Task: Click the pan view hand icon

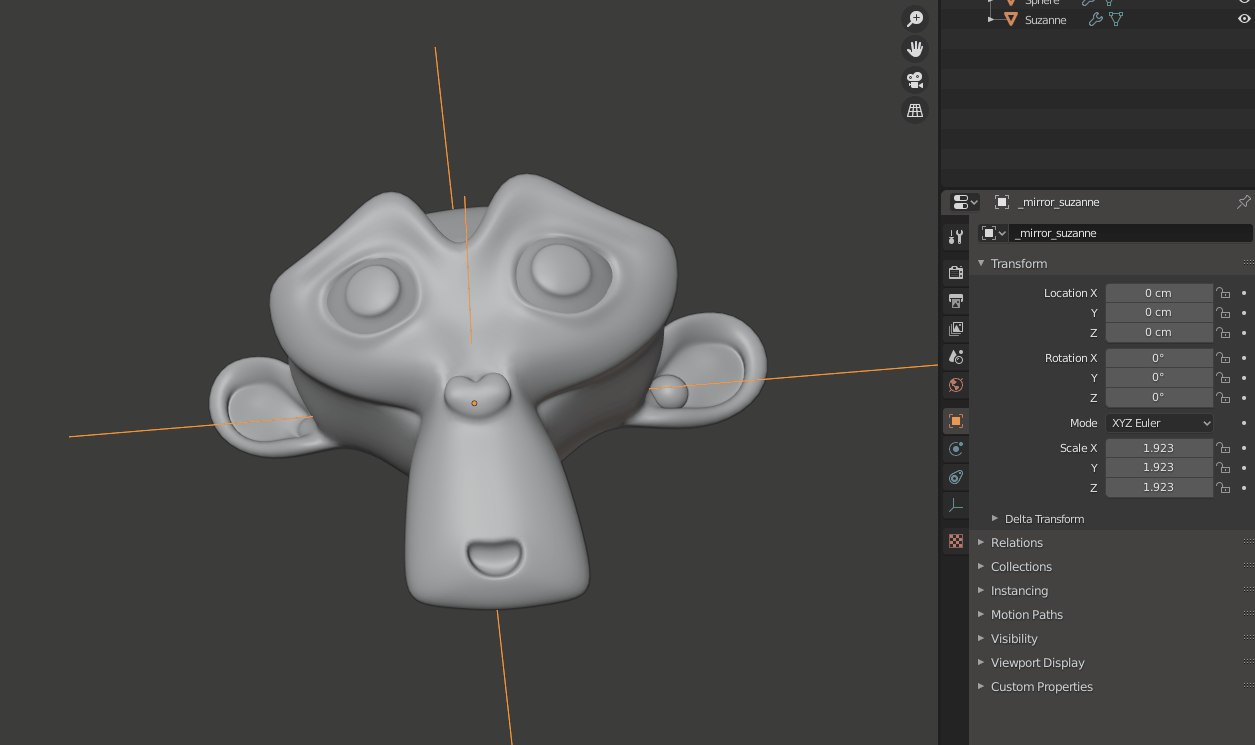Action: point(914,49)
